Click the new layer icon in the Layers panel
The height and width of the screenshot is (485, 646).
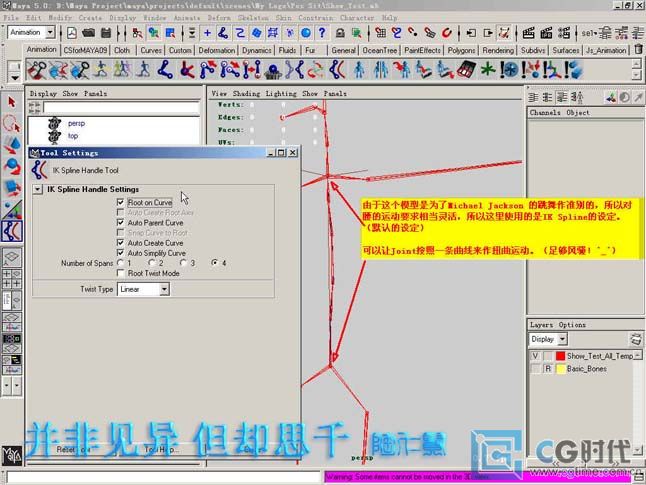click(636, 339)
